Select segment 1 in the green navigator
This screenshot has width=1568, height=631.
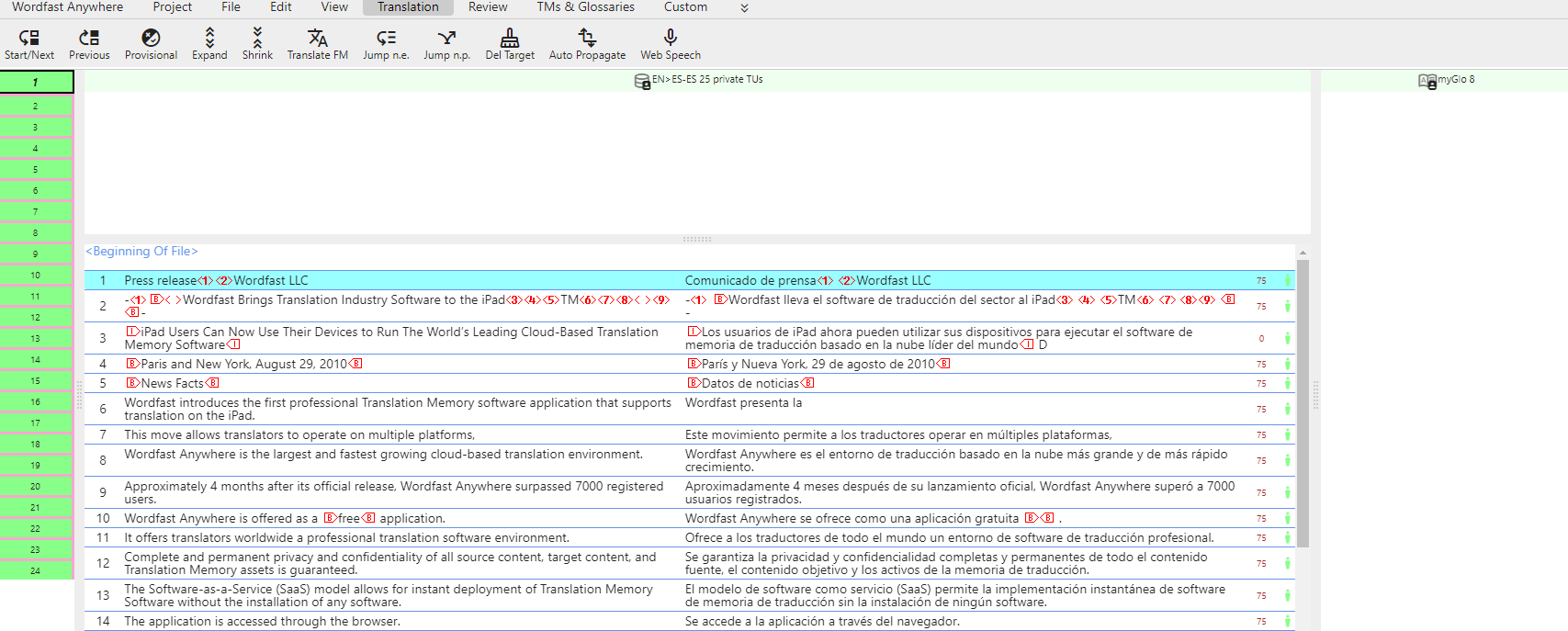coord(36,82)
